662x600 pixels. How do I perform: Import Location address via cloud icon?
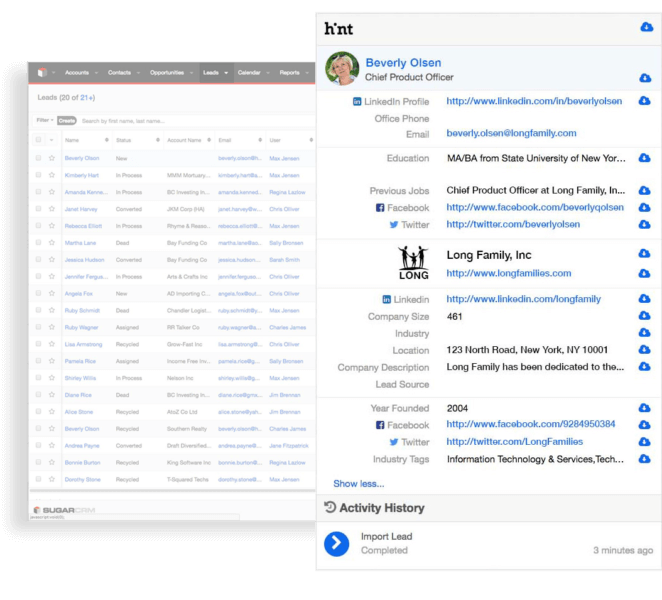pyautogui.click(x=644, y=350)
